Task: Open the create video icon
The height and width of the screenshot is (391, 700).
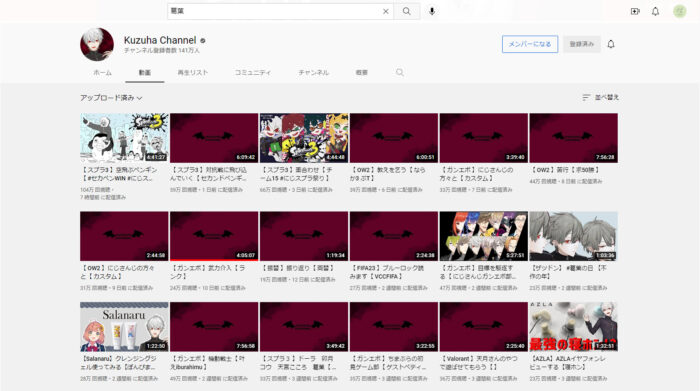Action: click(635, 11)
